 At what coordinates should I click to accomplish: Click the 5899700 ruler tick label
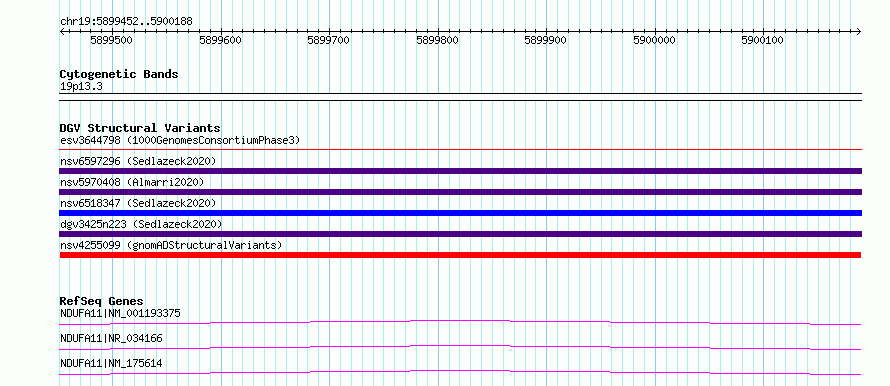point(329,40)
